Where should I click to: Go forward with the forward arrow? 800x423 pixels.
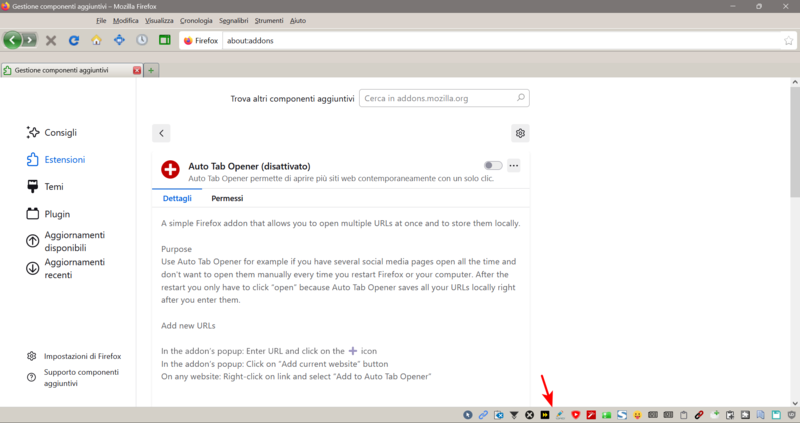(x=30, y=40)
